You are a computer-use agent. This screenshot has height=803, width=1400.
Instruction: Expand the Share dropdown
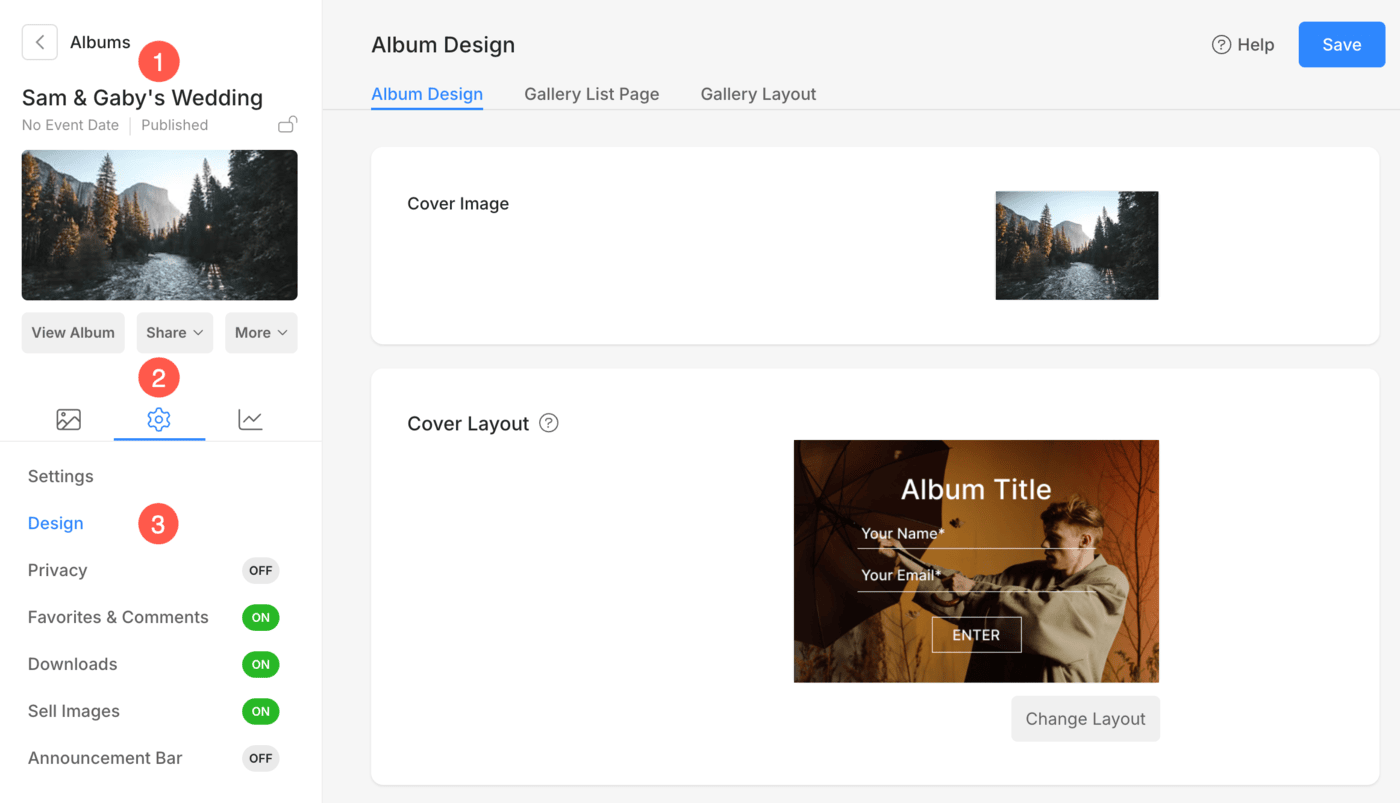175,333
